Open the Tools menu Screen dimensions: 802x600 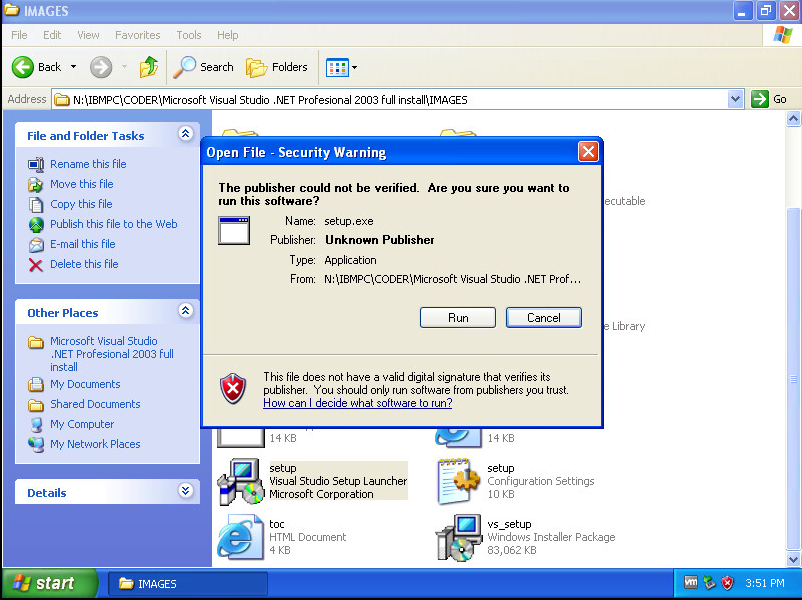[x=189, y=35]
